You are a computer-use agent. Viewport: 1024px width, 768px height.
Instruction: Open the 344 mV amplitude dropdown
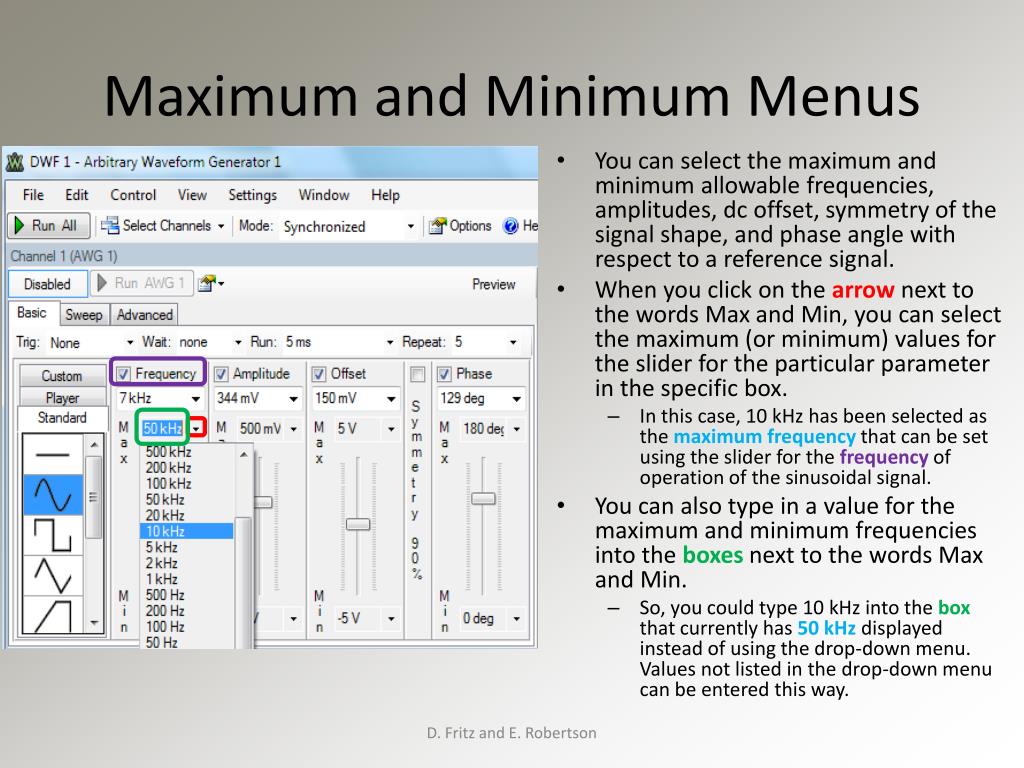(293, 398)
